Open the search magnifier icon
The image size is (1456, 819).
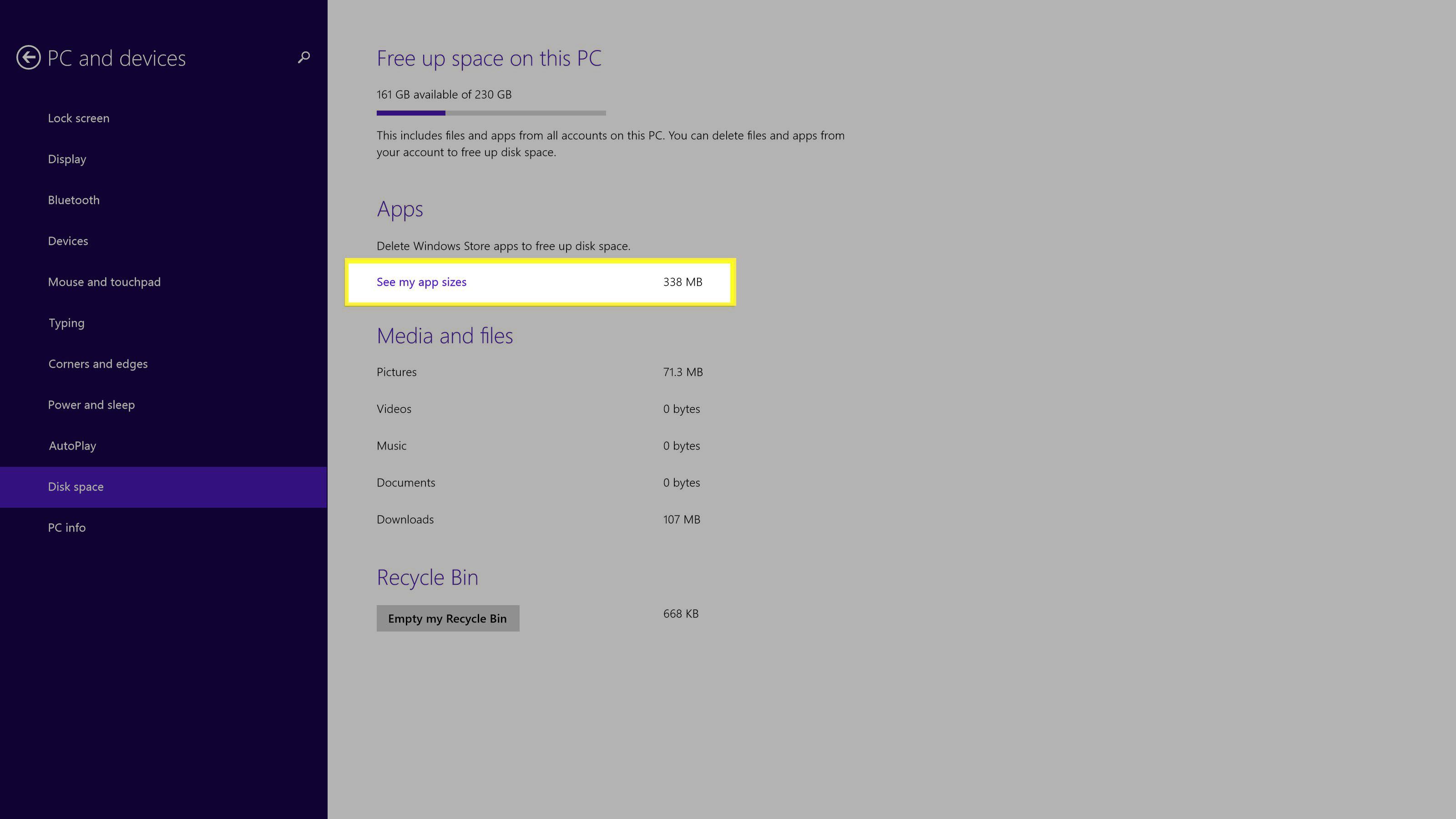(304, 57)
